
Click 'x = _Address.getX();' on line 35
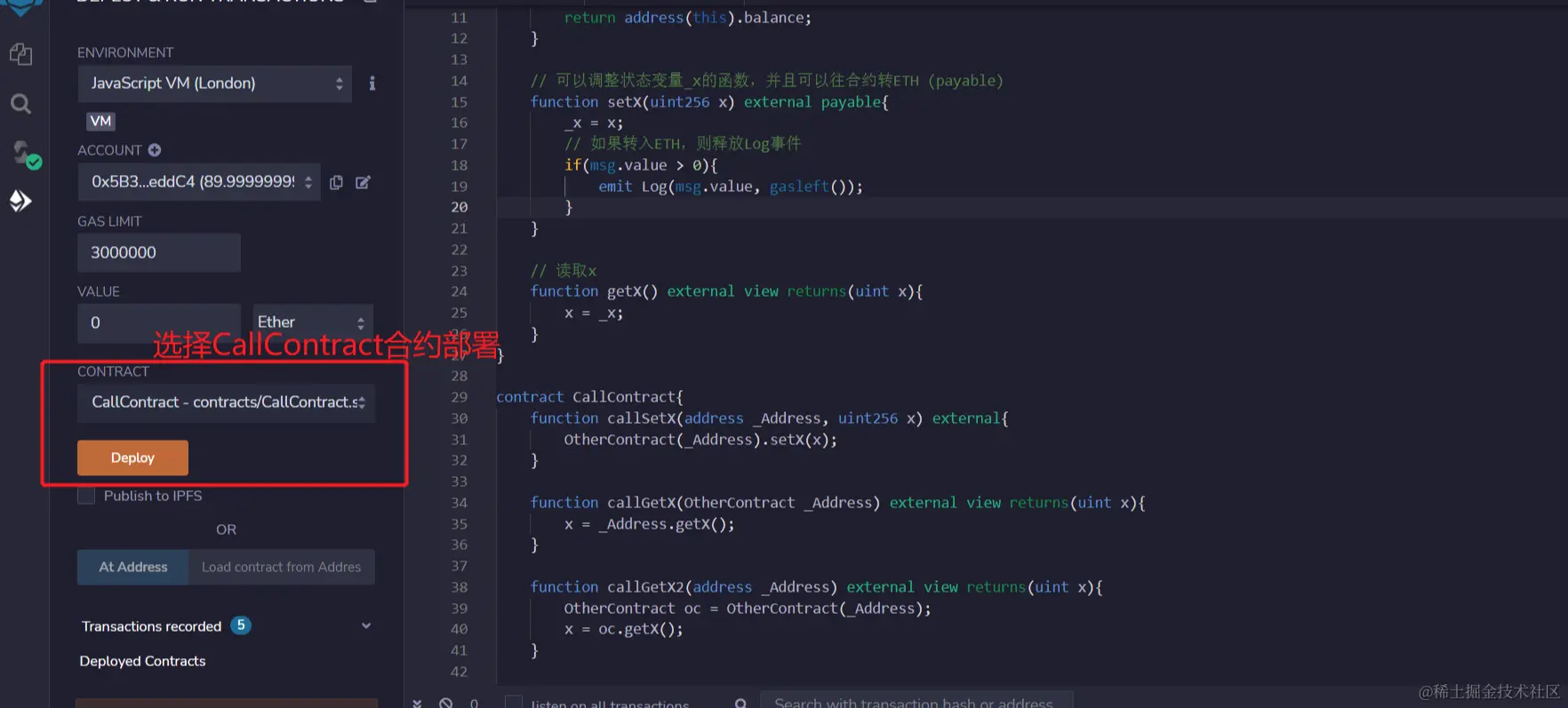(650, 524)
